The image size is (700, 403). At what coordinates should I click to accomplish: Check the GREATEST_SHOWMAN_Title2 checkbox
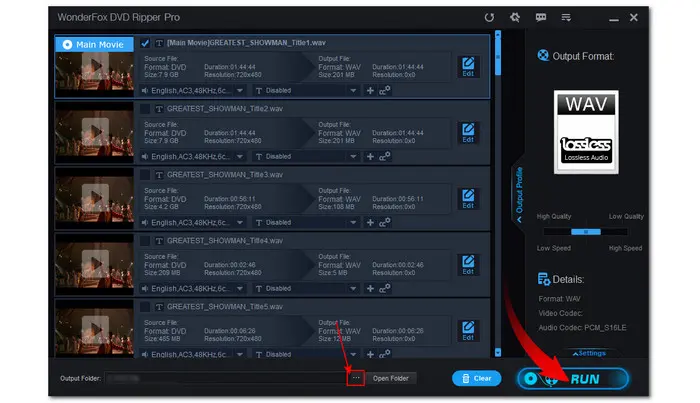145,109
